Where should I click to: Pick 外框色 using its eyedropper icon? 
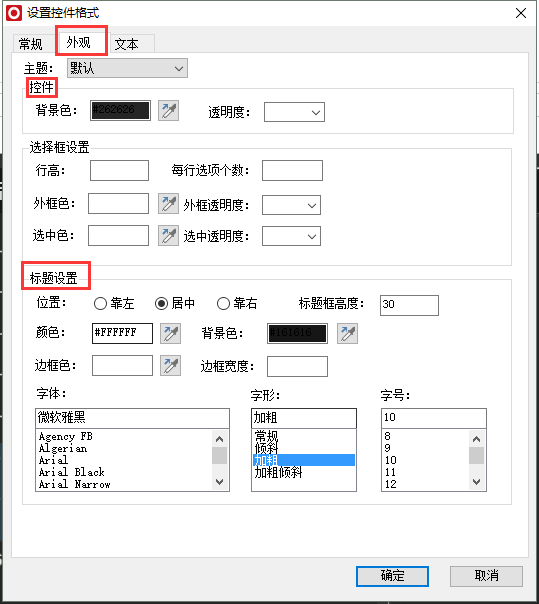[168, 204]
